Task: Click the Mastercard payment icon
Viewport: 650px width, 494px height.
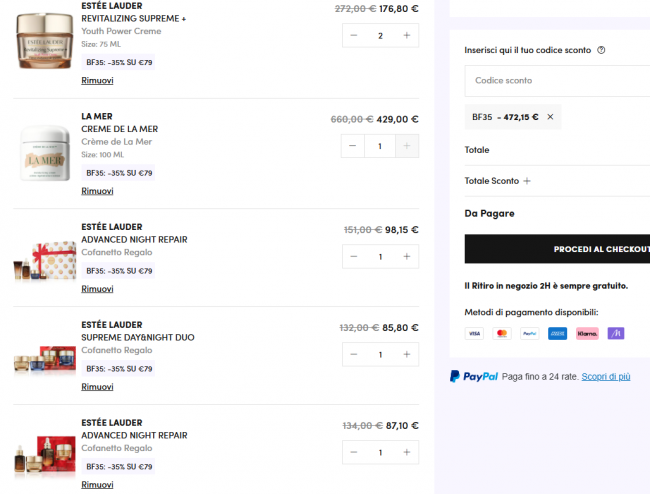Action: (502, 333)
